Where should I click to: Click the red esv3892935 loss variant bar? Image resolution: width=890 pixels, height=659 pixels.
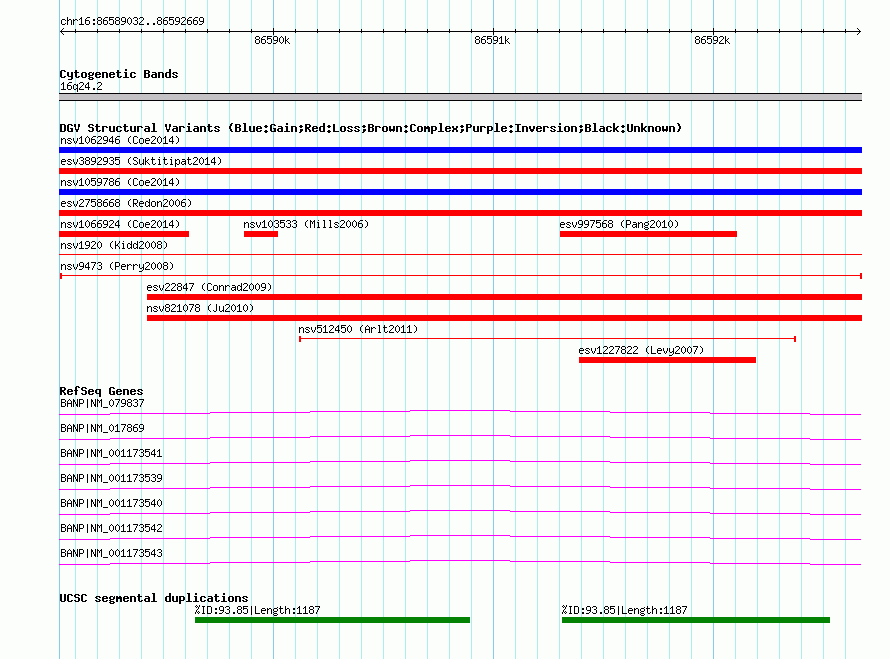click(x=460, y=171)
